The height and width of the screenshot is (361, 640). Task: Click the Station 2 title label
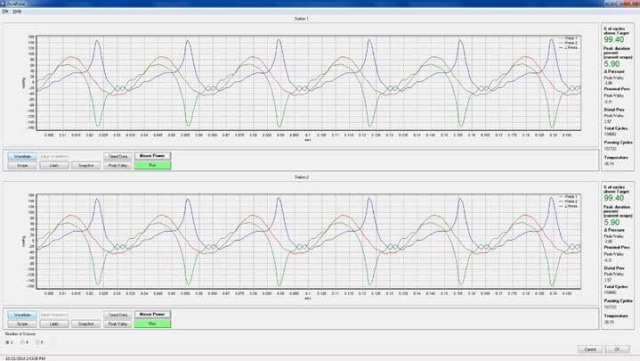coord(301,177)
